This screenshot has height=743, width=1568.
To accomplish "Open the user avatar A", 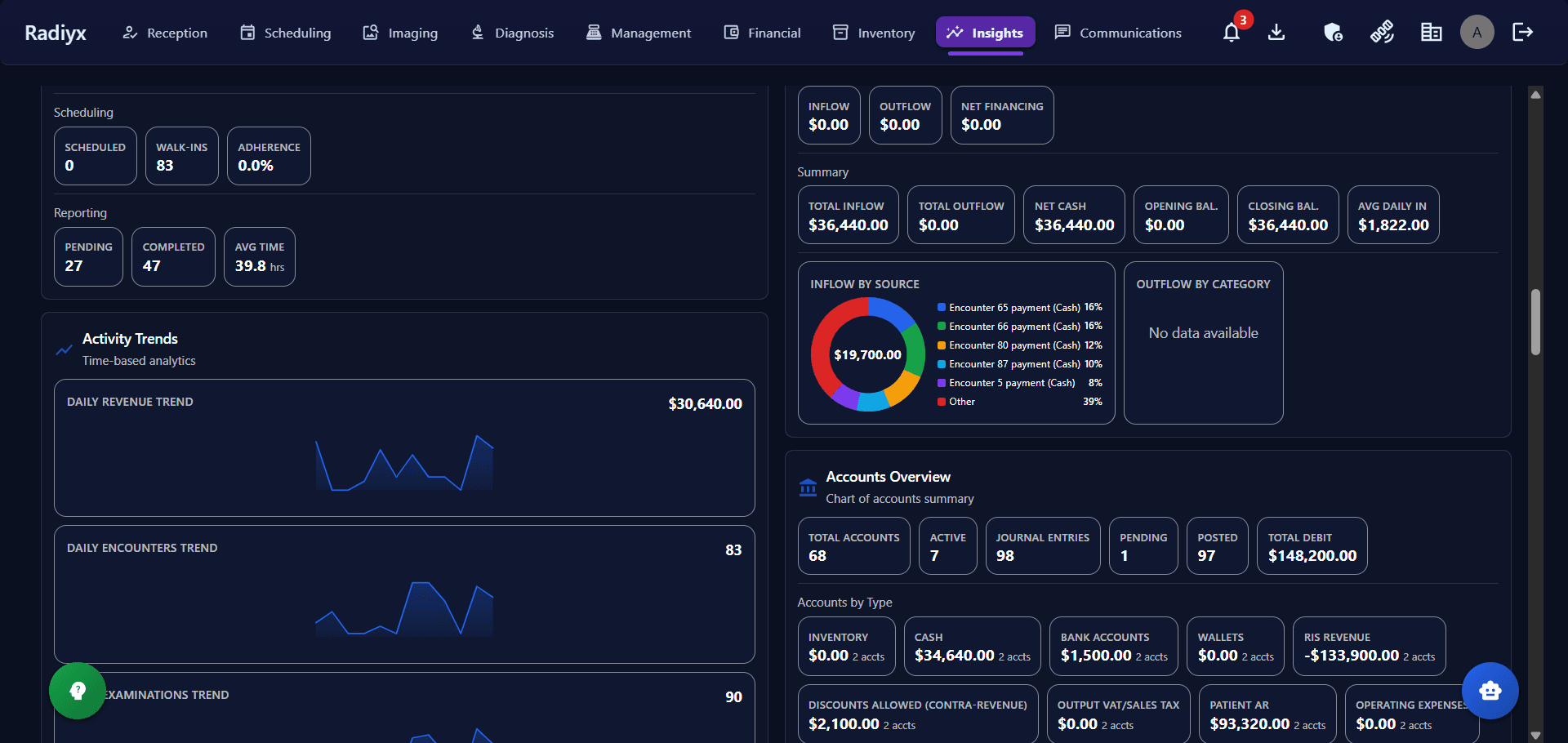I will tap(1477, 33).
